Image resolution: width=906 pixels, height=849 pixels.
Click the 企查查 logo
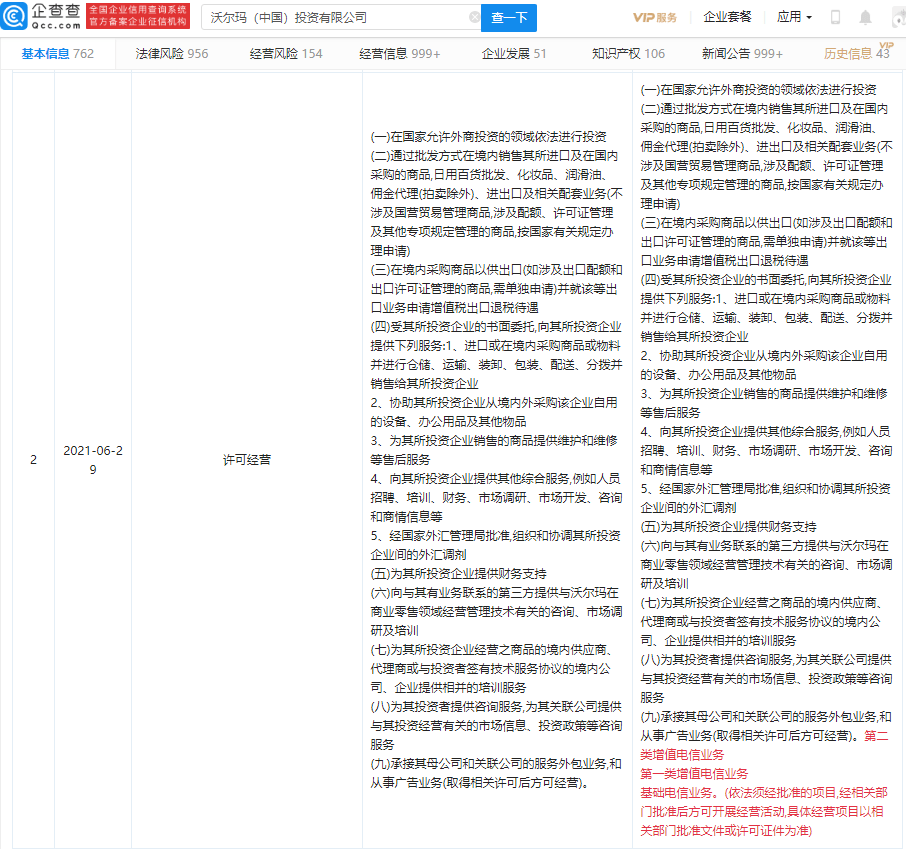[x=40, y=17]
